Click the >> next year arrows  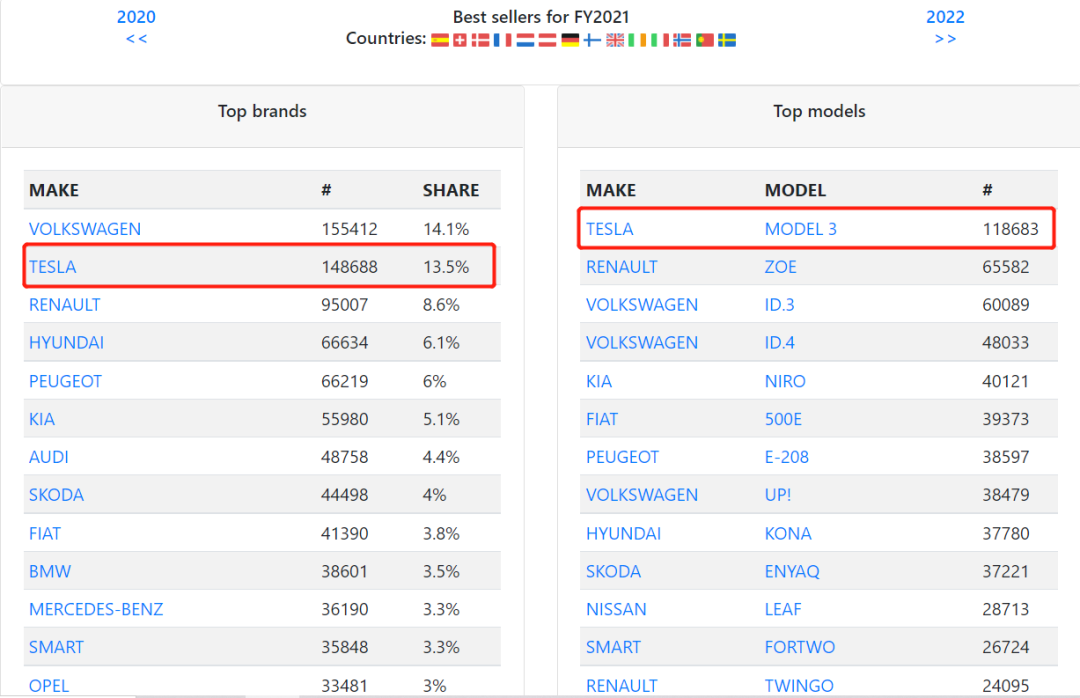point(945,39)
